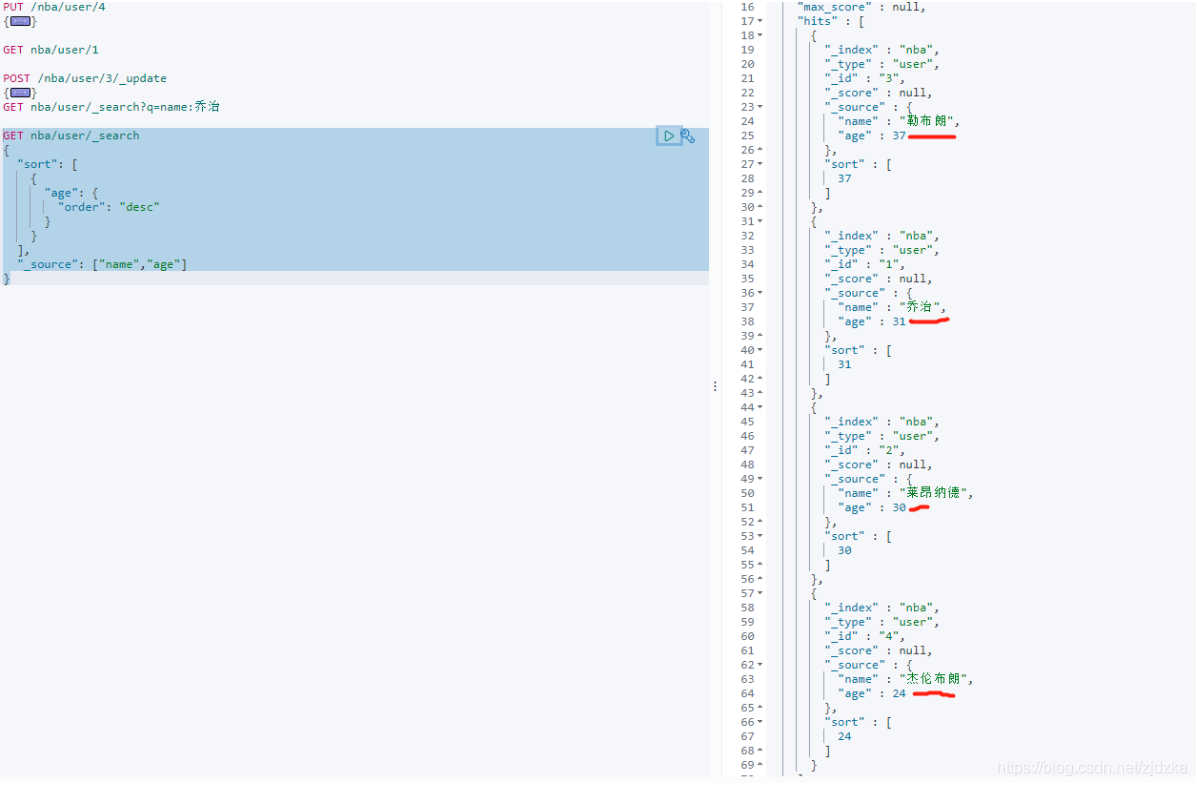Collapse the sort array at line 40

(x=760, y=350)
